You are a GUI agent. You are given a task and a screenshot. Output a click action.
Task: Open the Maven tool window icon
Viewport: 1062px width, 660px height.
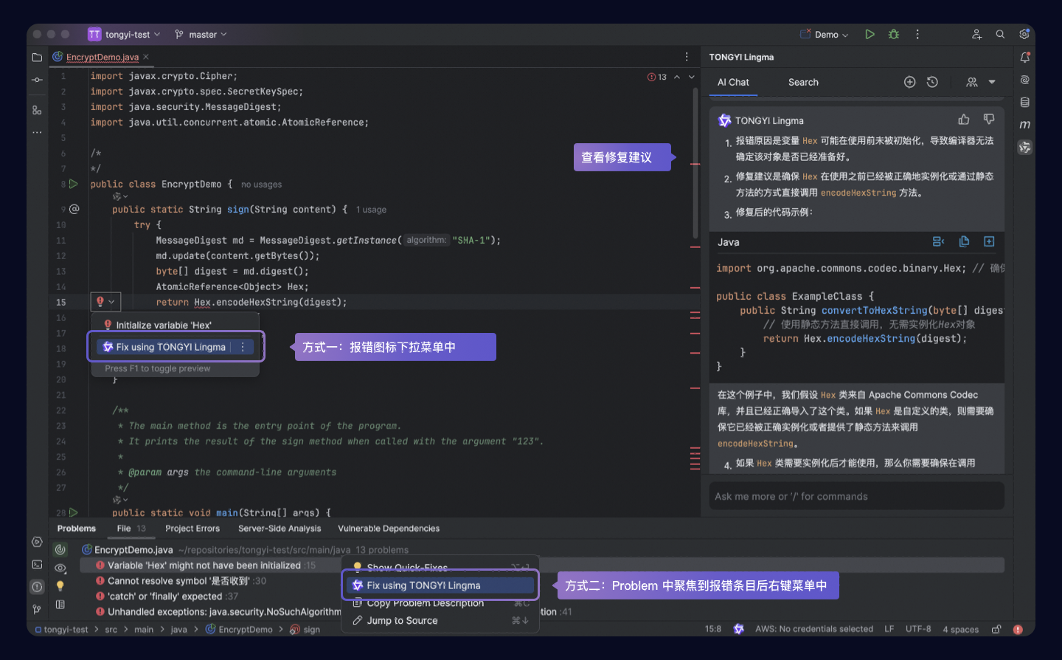coord(1025,124)
